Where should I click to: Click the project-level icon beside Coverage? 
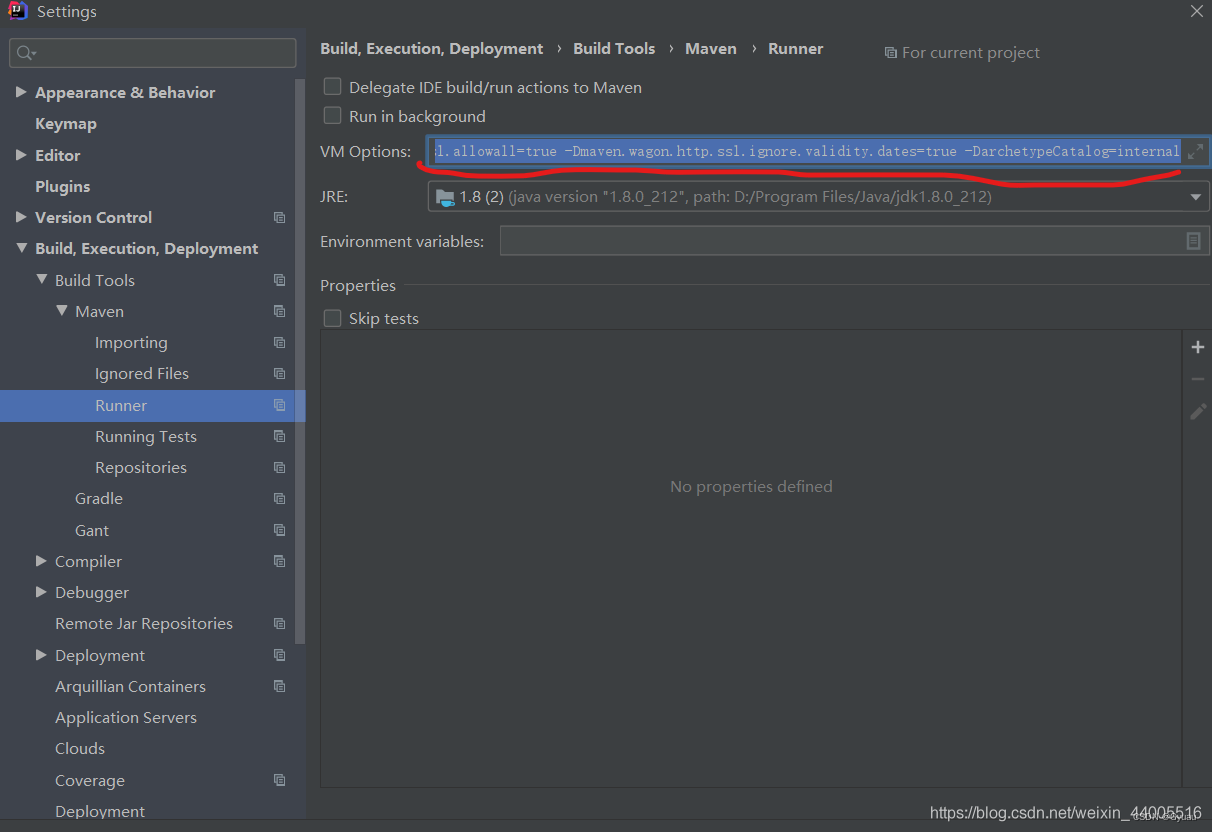[x=280, y=780]
